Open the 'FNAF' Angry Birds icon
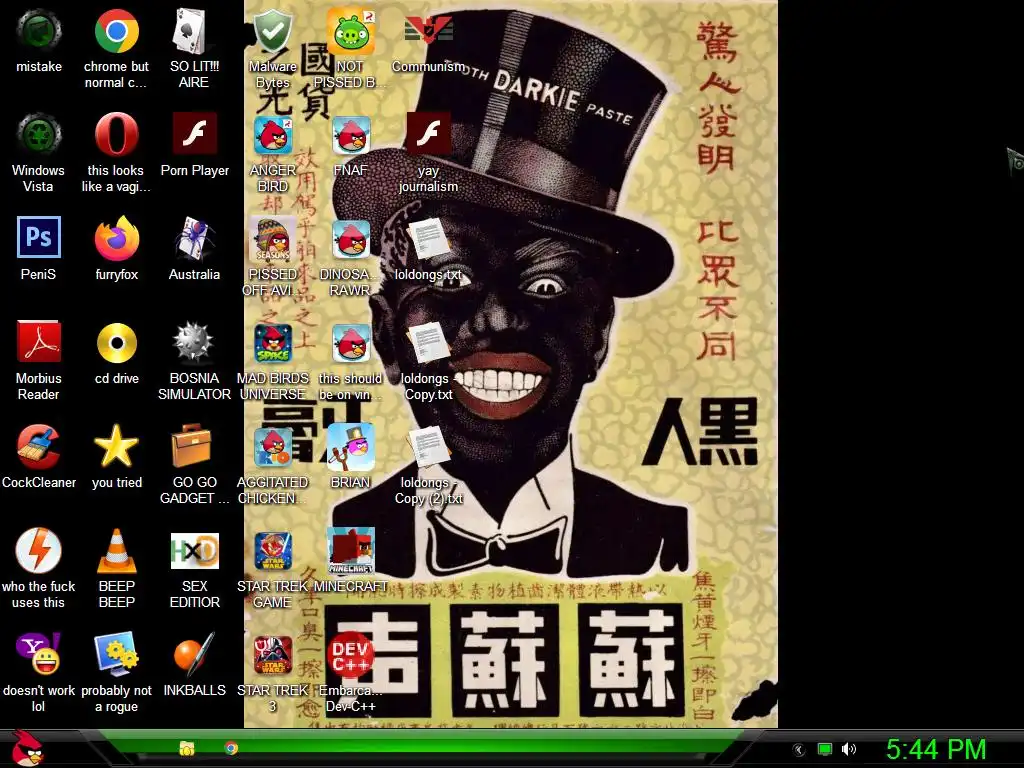 [x=351, y=136]
